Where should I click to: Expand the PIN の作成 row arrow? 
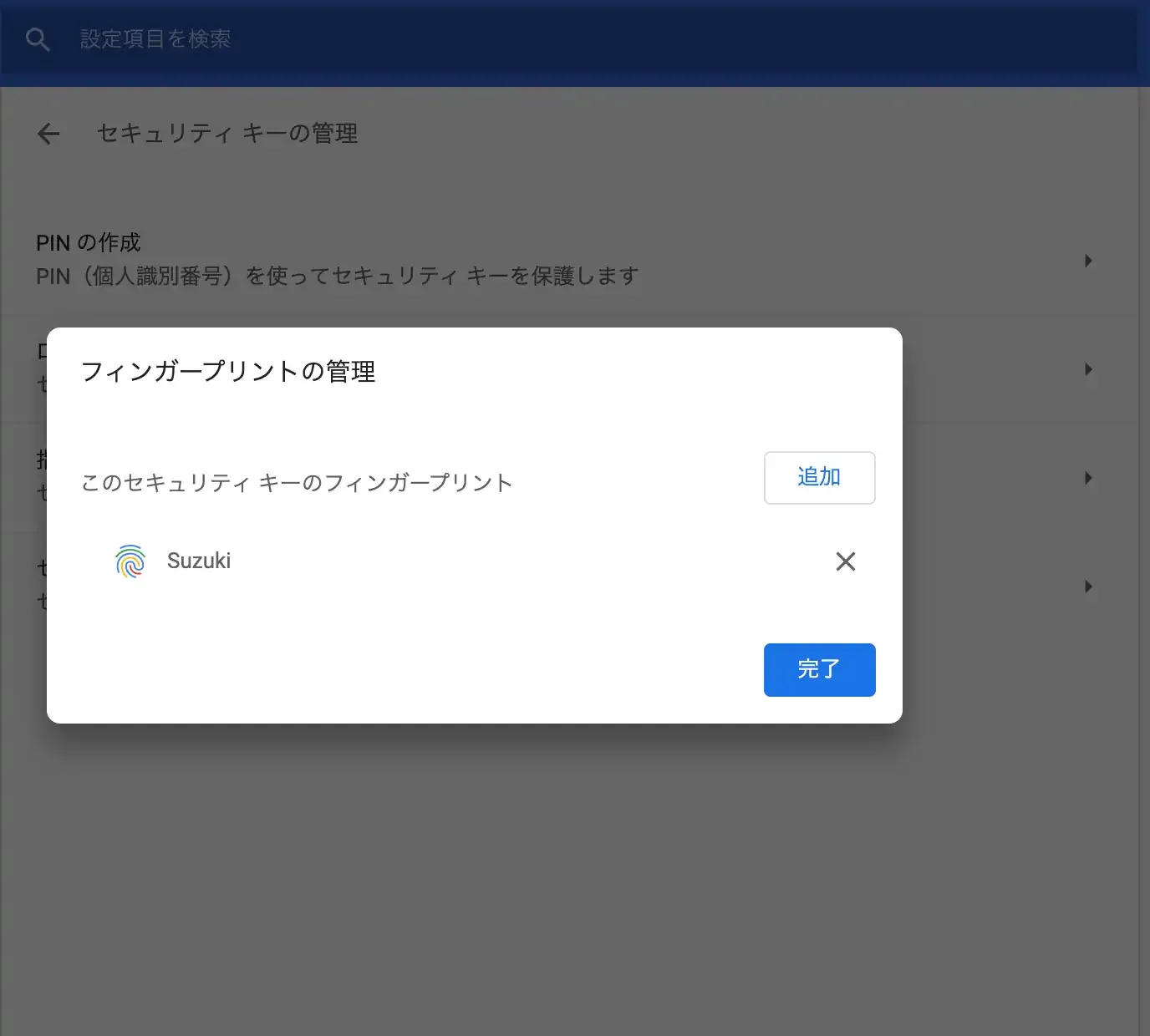(1088, 261)
